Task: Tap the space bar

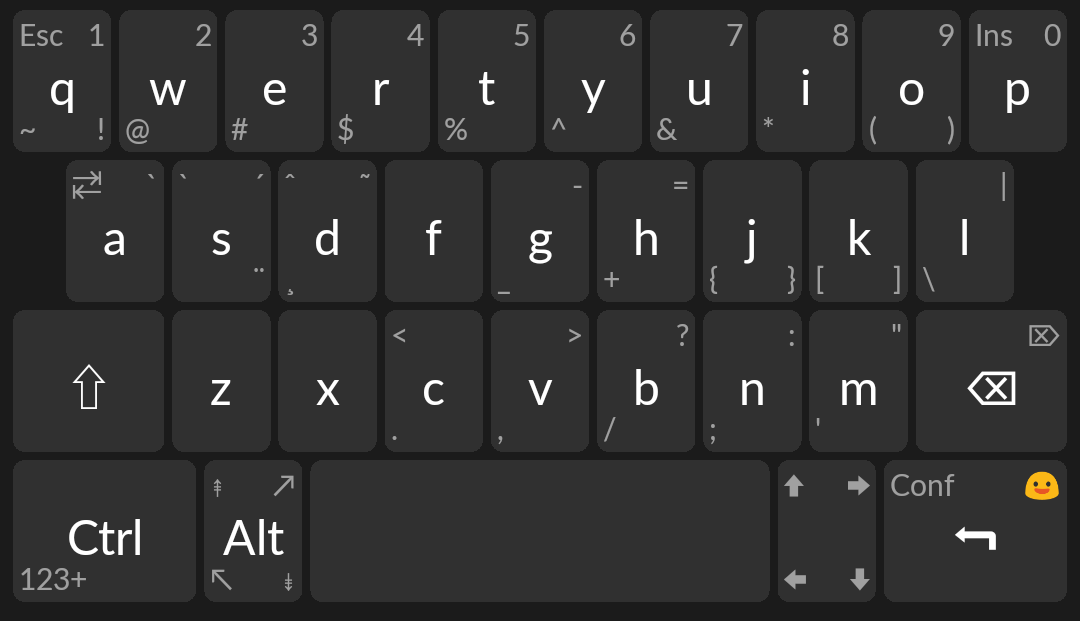Action: point(540,531)
